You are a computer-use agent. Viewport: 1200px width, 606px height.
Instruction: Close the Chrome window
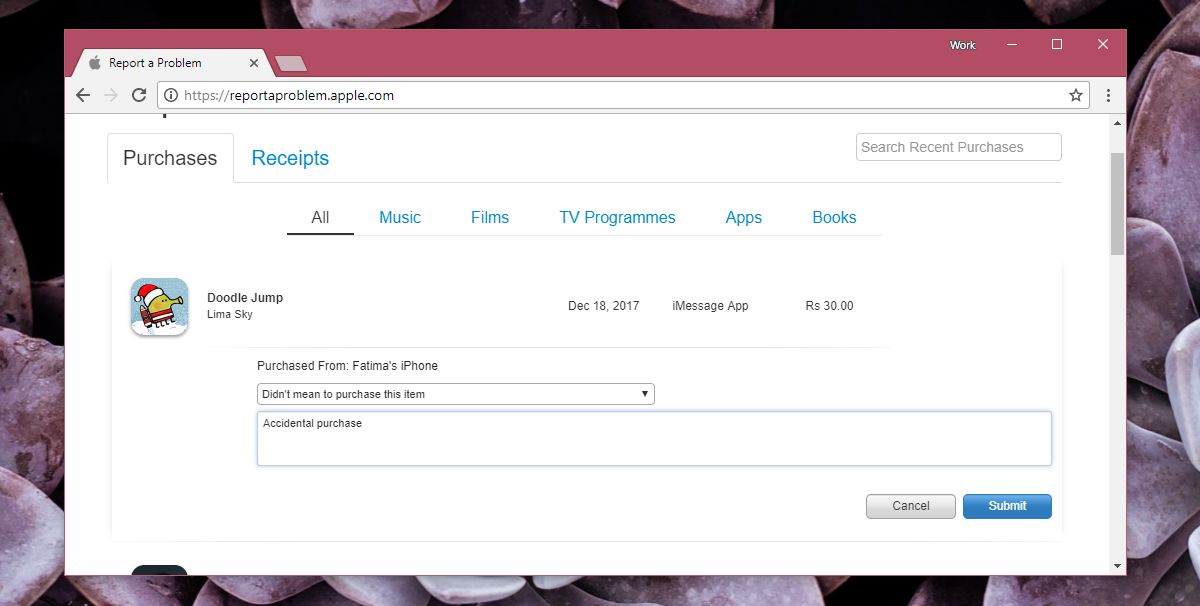tap(1103, 45)
